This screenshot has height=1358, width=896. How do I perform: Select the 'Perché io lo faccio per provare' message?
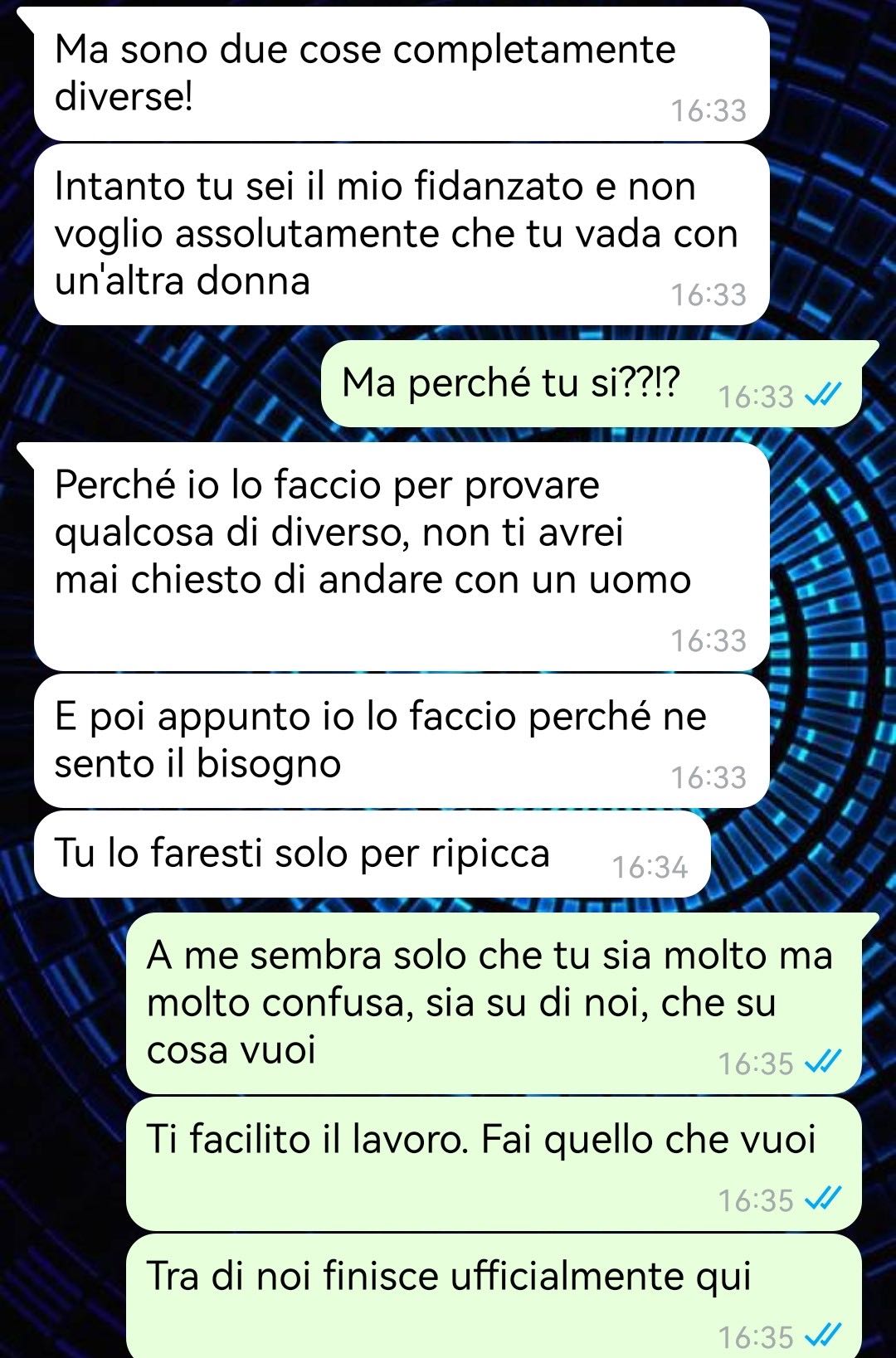pos(402,557)
